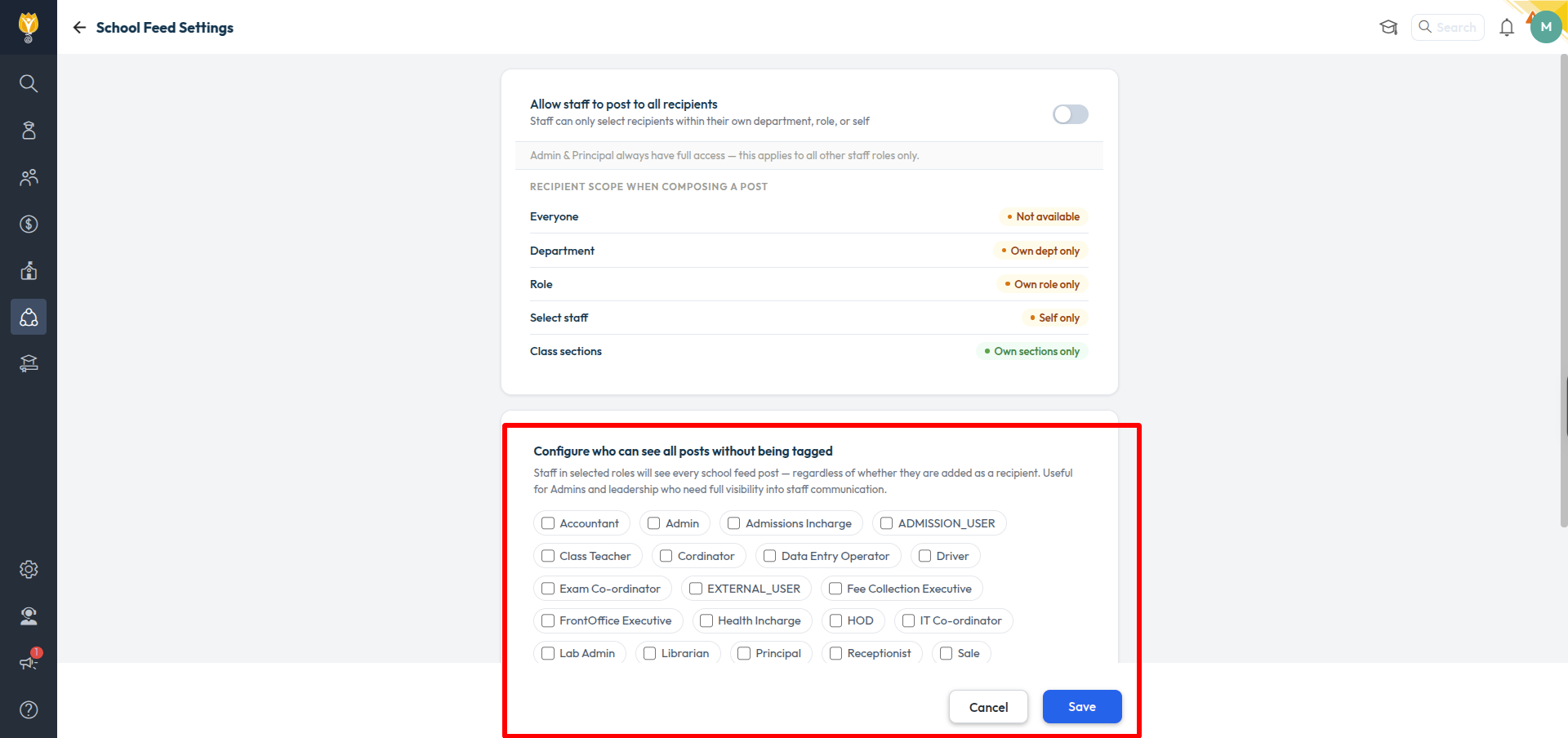The width and height of the screenshot is (1568, 738).
Task: Check the Class Teacher role checkbox
Action: click(548, 556)
